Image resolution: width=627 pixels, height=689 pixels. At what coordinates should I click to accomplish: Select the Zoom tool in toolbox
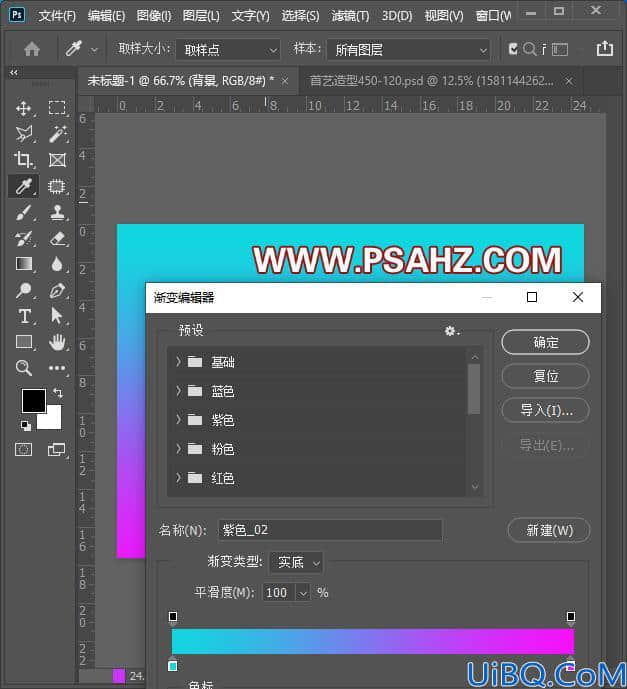(x=23, y=368)
